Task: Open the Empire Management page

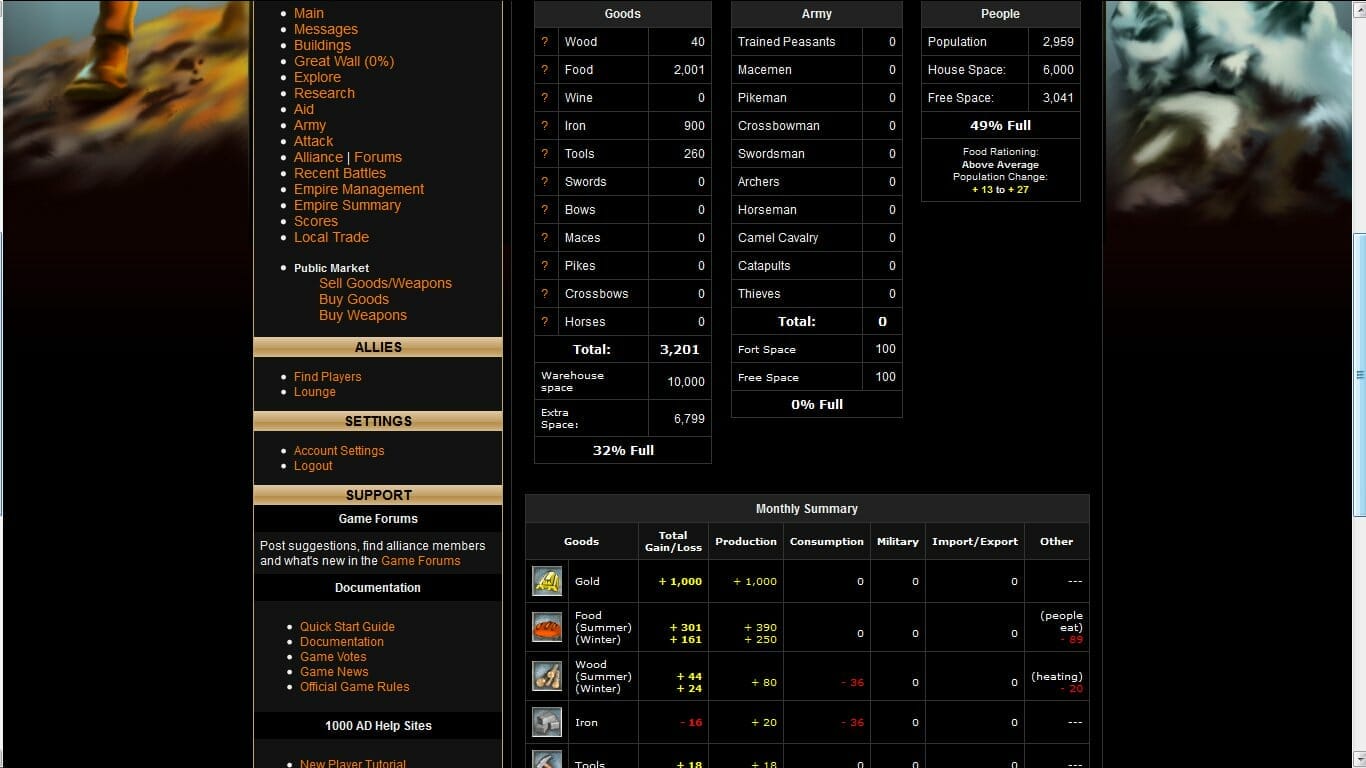Action: 359,189
